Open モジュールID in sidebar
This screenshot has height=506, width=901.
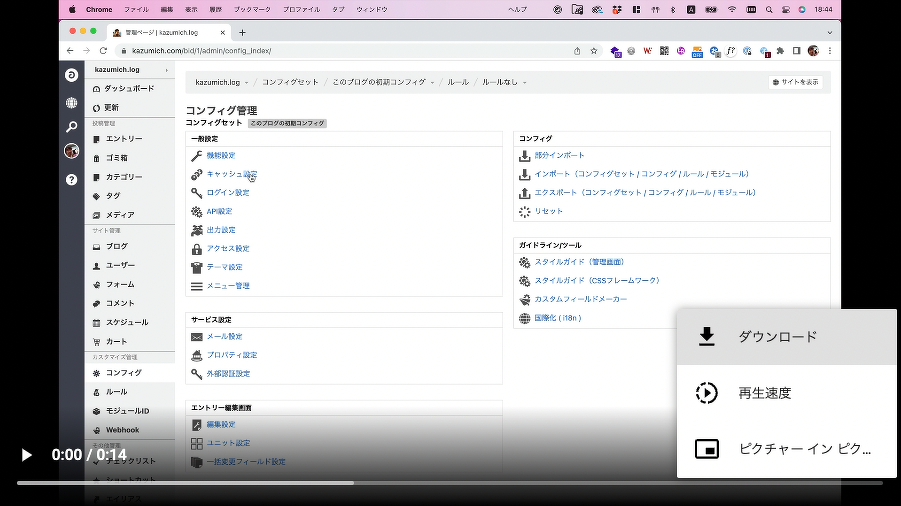130,411
